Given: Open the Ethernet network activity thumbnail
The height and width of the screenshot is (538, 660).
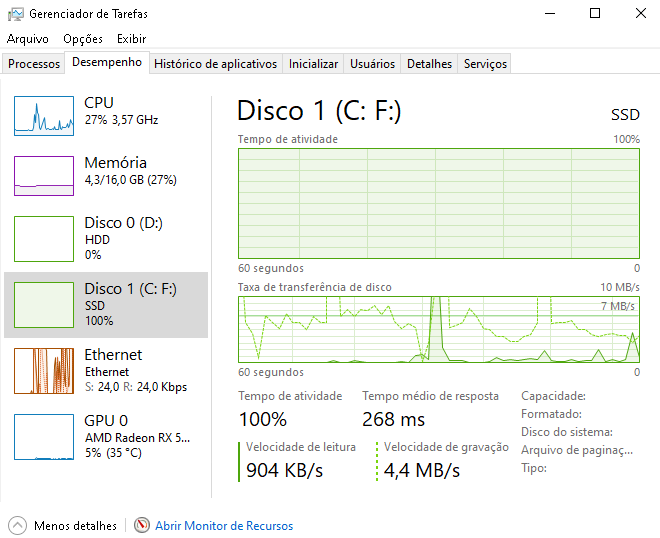Looking at the screenshot, I should tap(44, 371).
